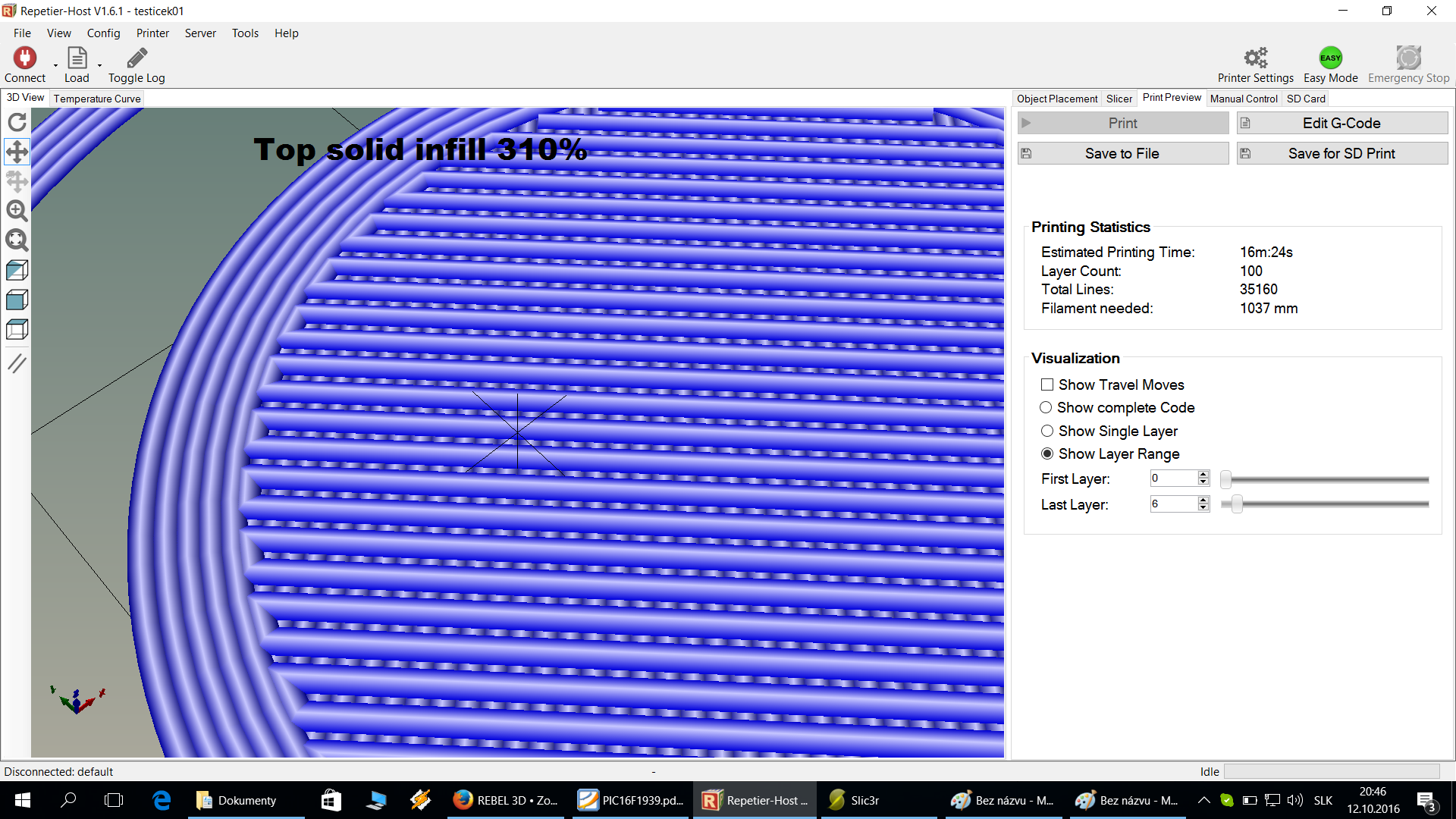Open Connect dropdown arrow

click(x=55, y=65)
